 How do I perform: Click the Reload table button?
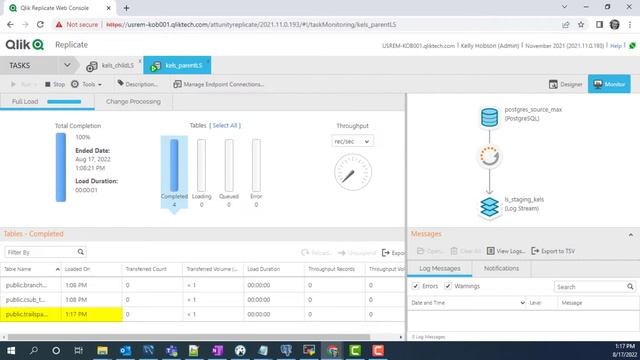coord(316,253)
